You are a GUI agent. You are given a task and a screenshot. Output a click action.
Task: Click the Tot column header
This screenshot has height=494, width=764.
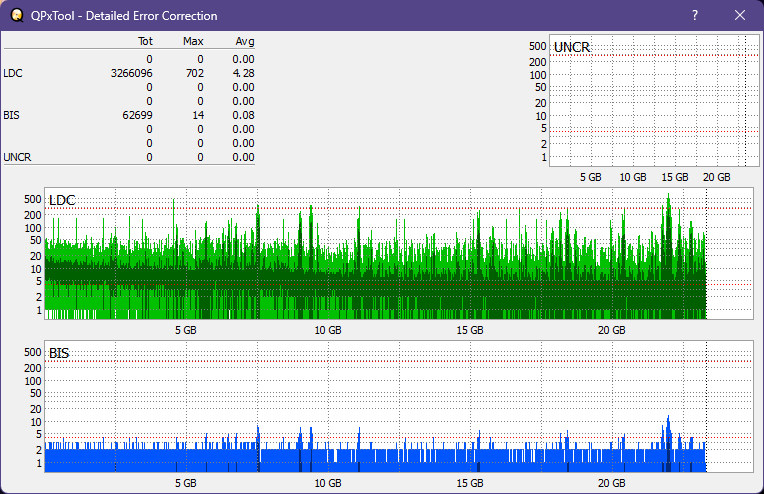(x=145, y=41)
